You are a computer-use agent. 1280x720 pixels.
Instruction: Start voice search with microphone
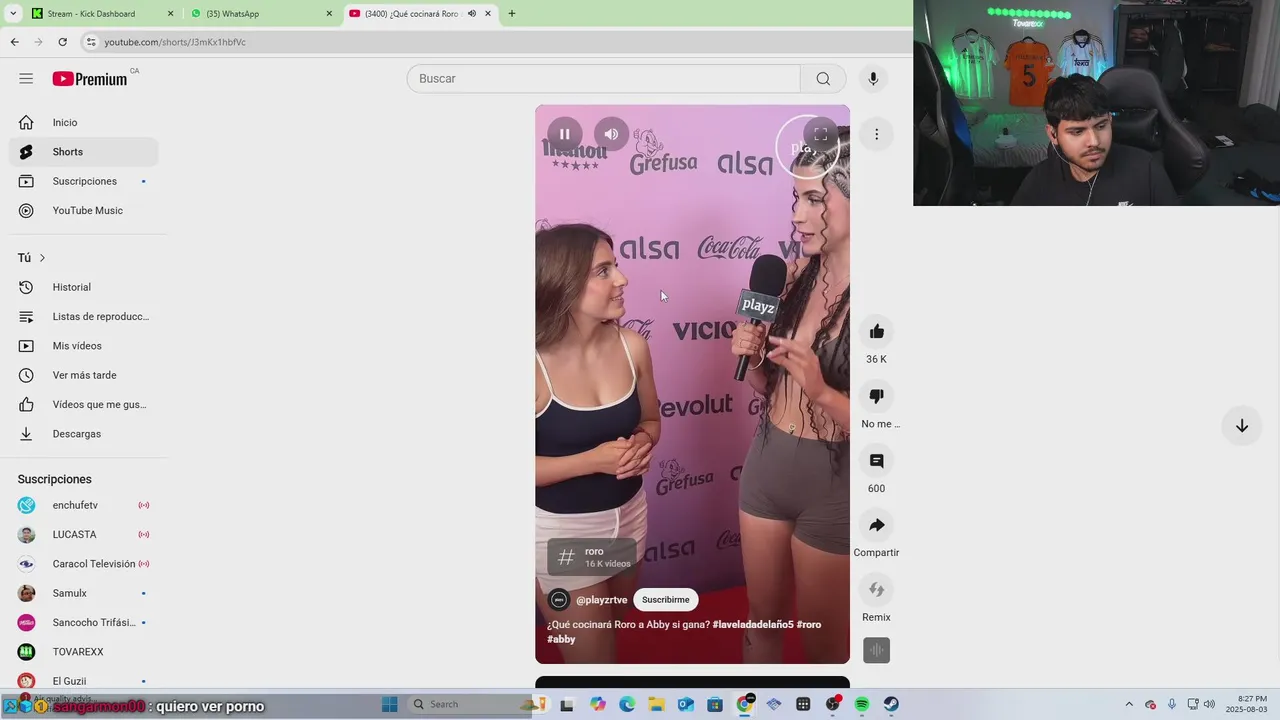[x=873, y=78]
